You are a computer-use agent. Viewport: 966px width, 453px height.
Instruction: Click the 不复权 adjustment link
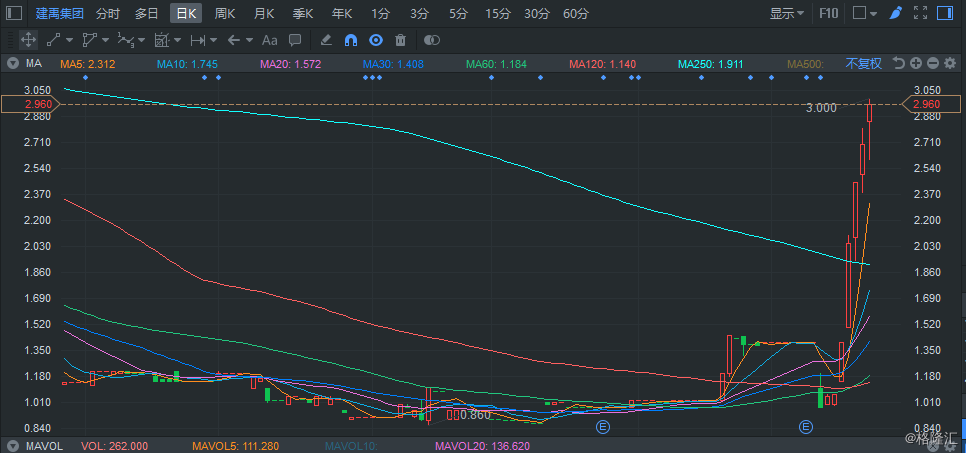(x=863, y=64)
